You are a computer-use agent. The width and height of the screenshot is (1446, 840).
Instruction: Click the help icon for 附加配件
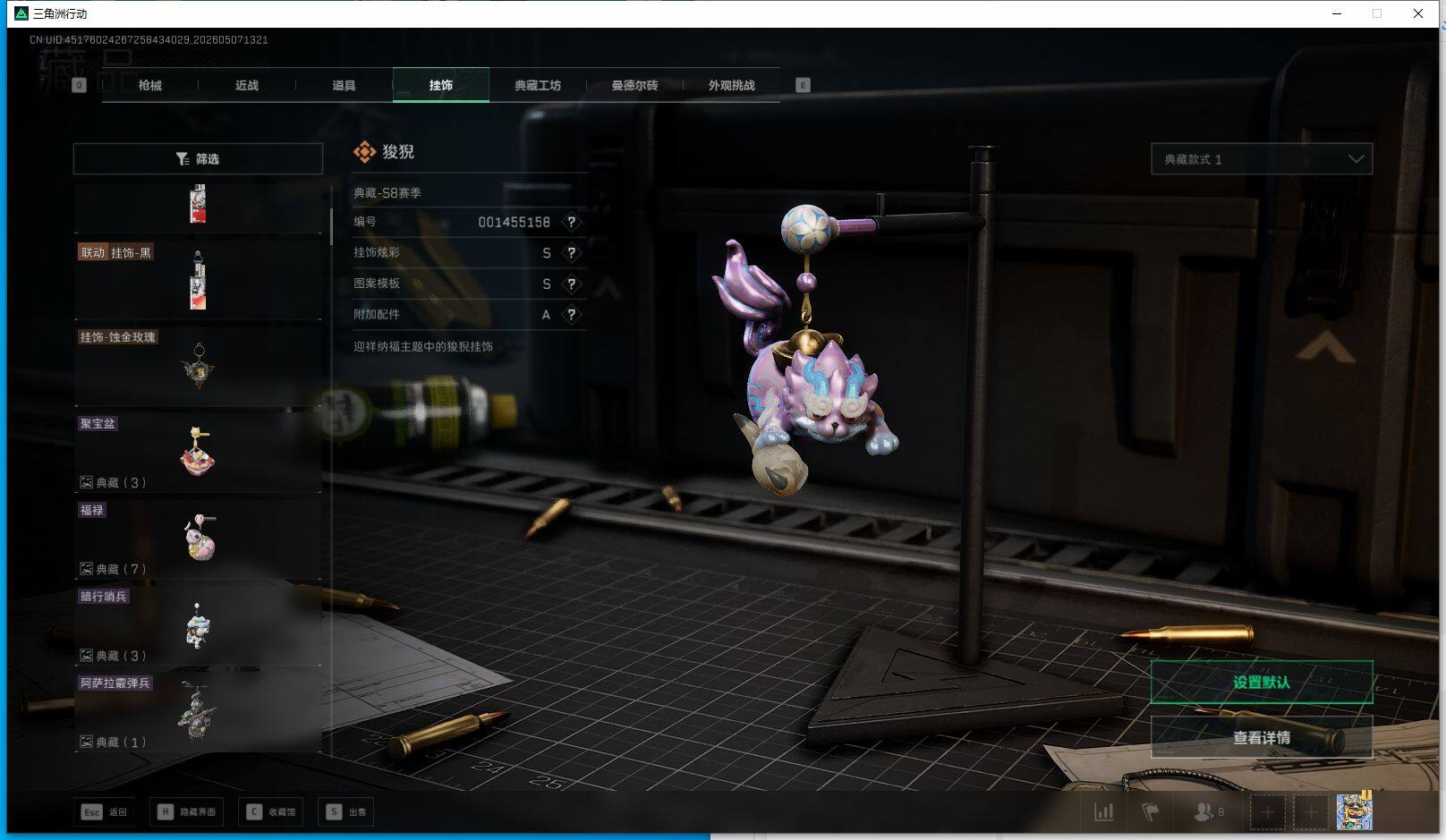click(572, 315)
